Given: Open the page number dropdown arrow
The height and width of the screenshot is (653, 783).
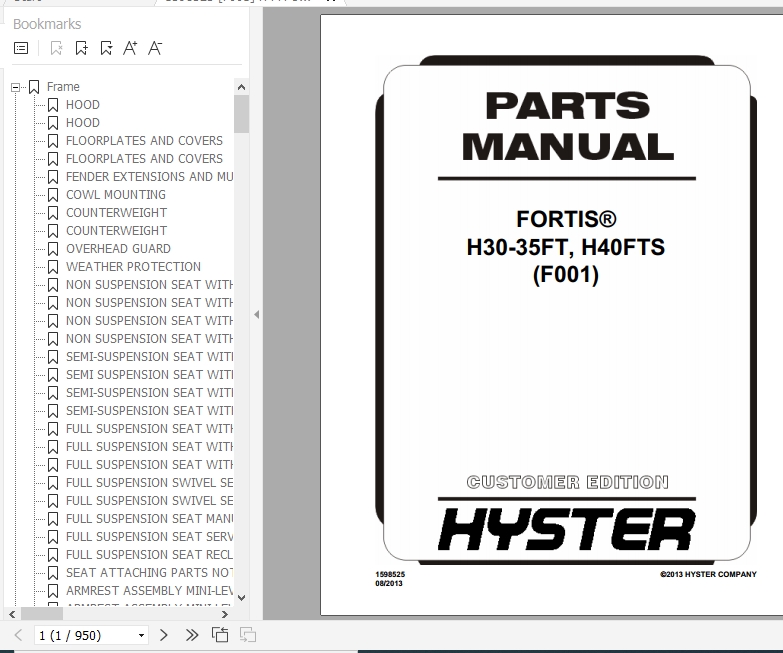Looking at the screenshot, I should 141,635.
